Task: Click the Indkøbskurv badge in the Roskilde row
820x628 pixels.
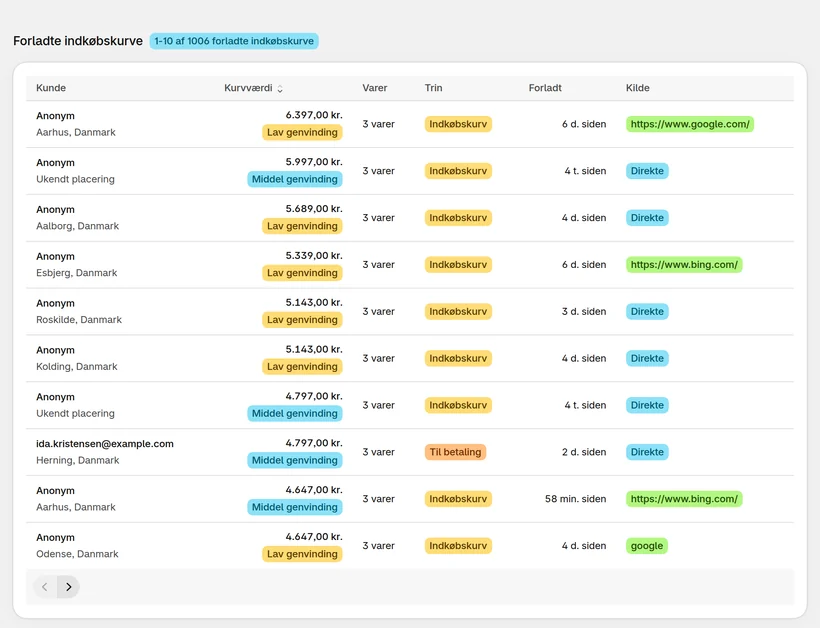Action: point(458,311)
